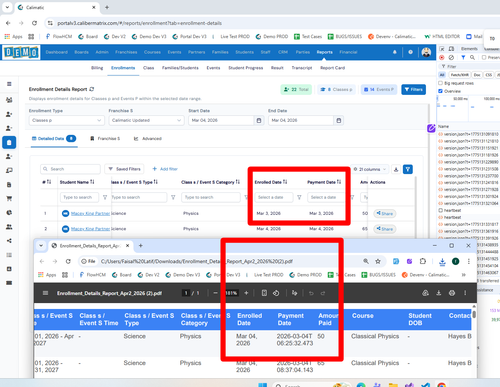Uncheck the Overview checkbox in DevTools
The width and height of the screenshot is (500, 387).
click(440, 91)
